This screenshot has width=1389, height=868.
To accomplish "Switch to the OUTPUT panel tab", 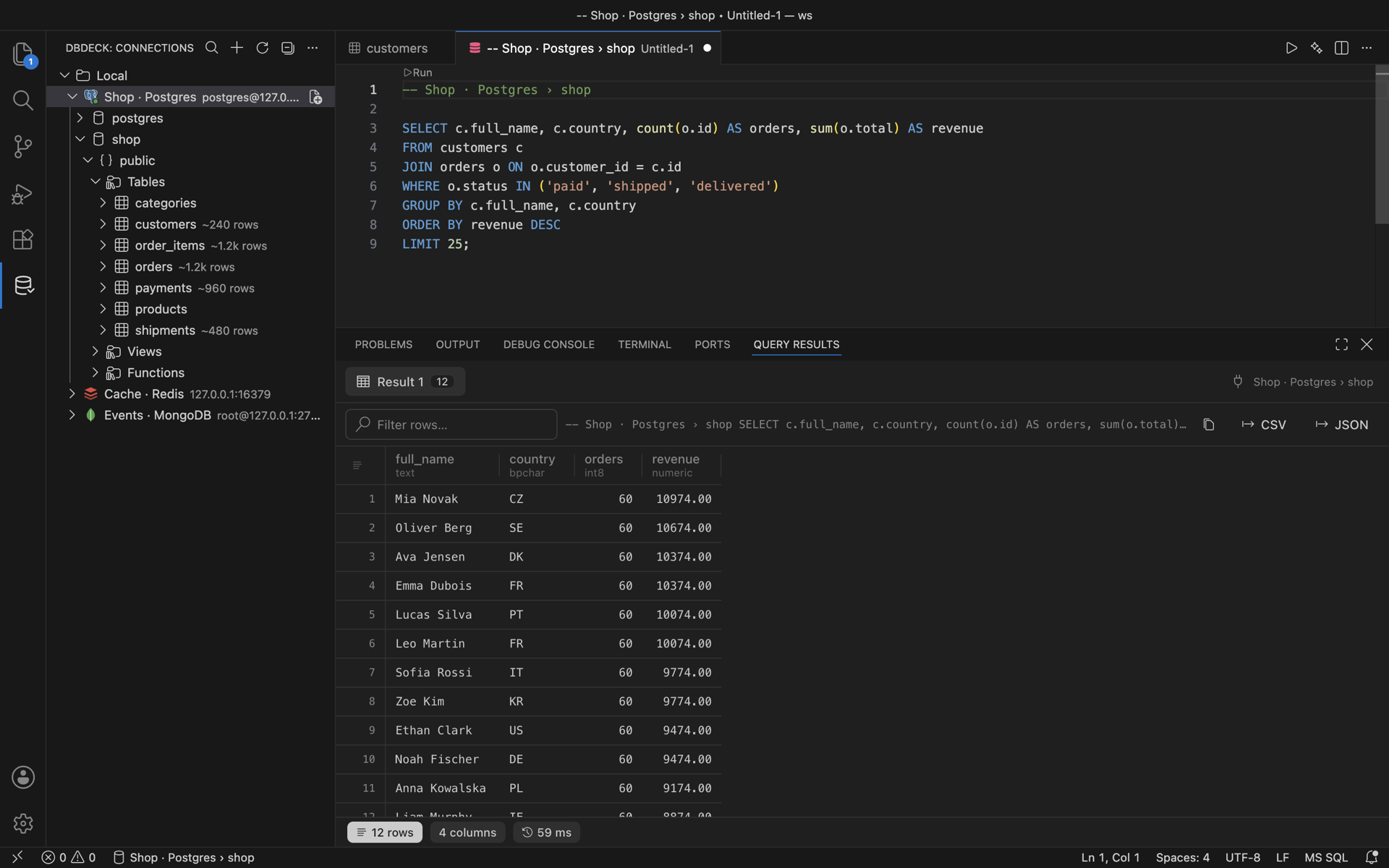I will click(x=457, y=344).
